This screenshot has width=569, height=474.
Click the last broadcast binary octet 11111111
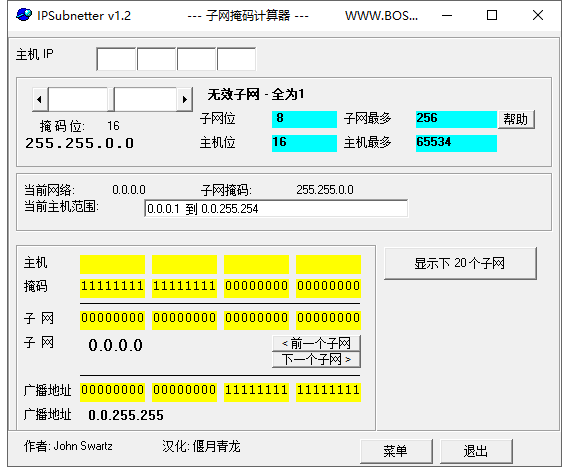(328, 391)
